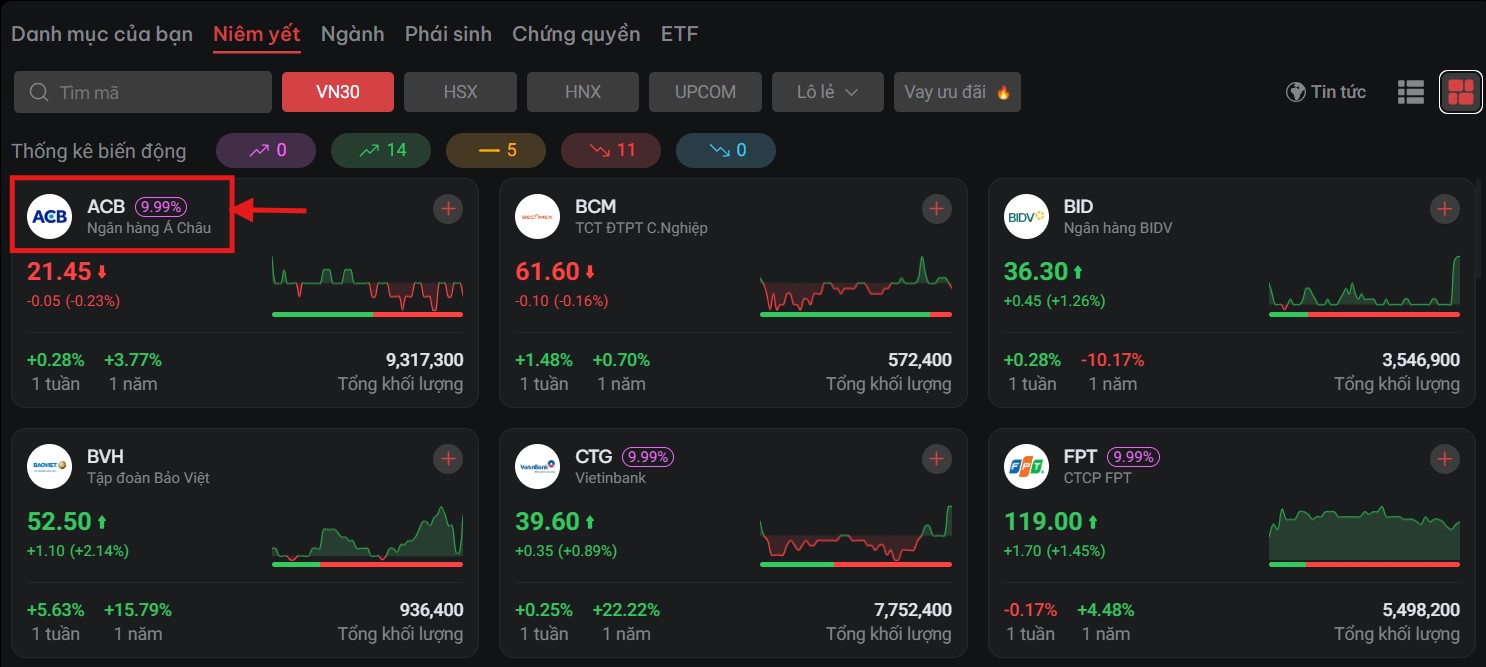Image resolution: width=1486 pixels, height=667 pixels.
Task: Click the FPT buy/sell ratio bar
Action: point(1364,564)
